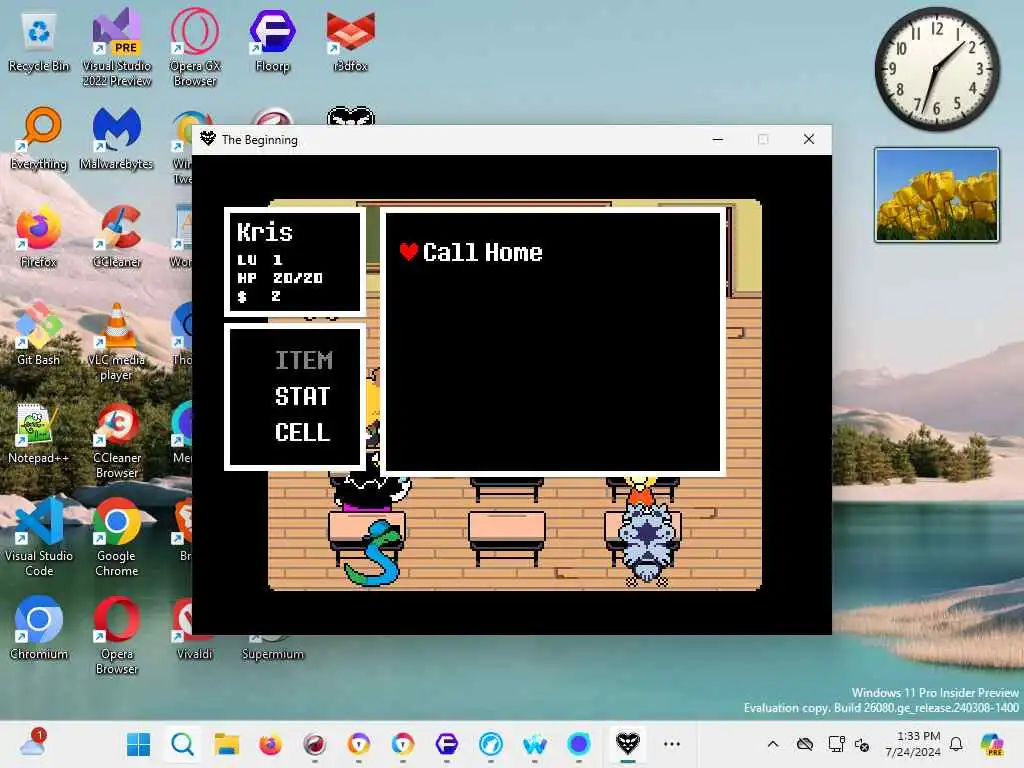Open File Explorer from taskbar
1024x768 pixels.
point(227,744)
